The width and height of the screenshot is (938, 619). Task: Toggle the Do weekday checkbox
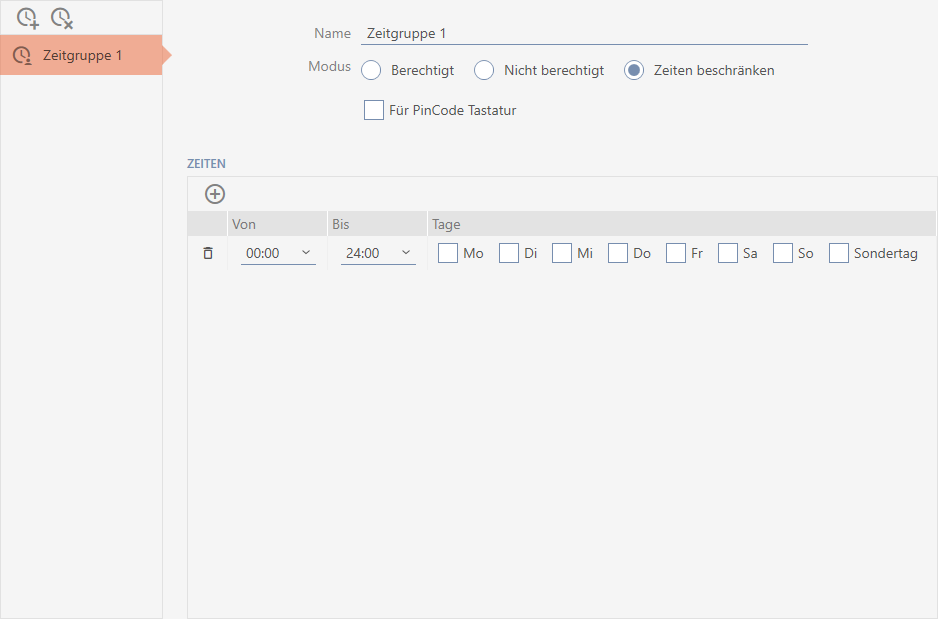click(618, 253)
